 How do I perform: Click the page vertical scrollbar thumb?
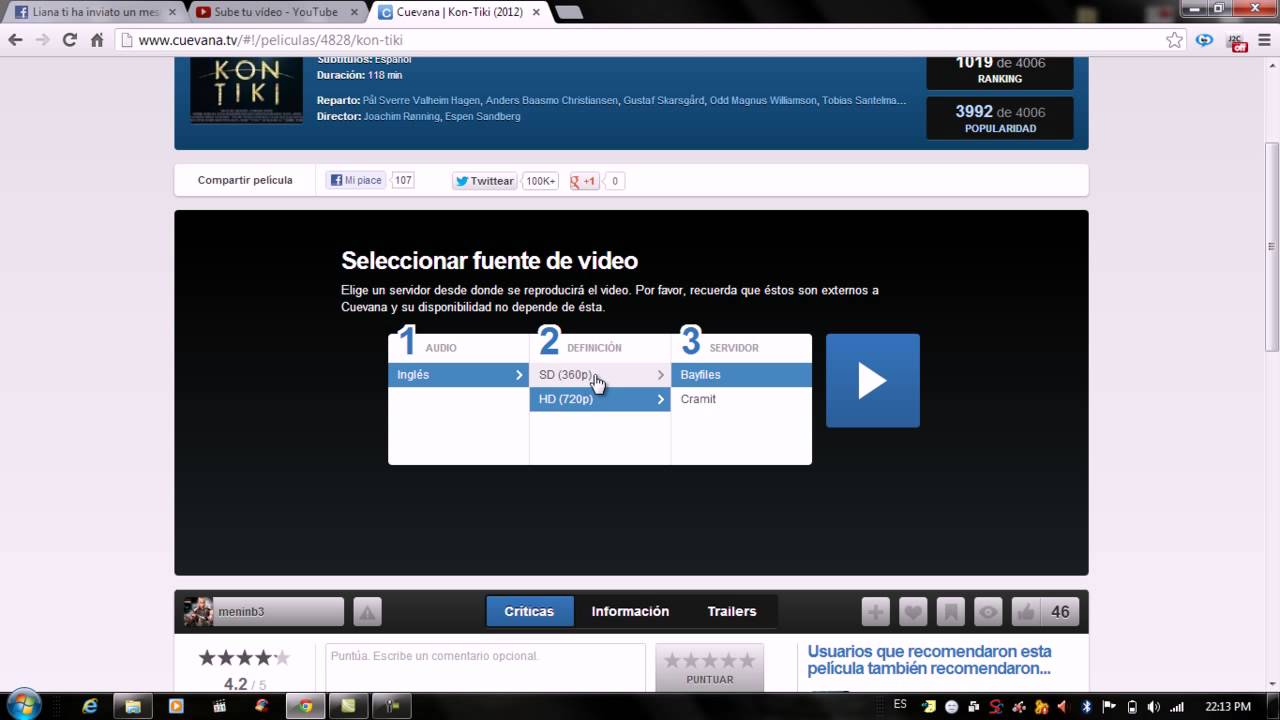click(1272, 246)
